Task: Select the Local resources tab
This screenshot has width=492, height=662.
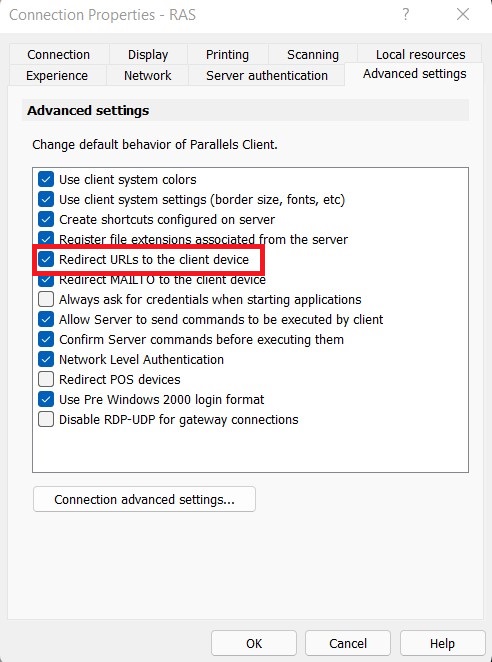Action: (420, 54)
